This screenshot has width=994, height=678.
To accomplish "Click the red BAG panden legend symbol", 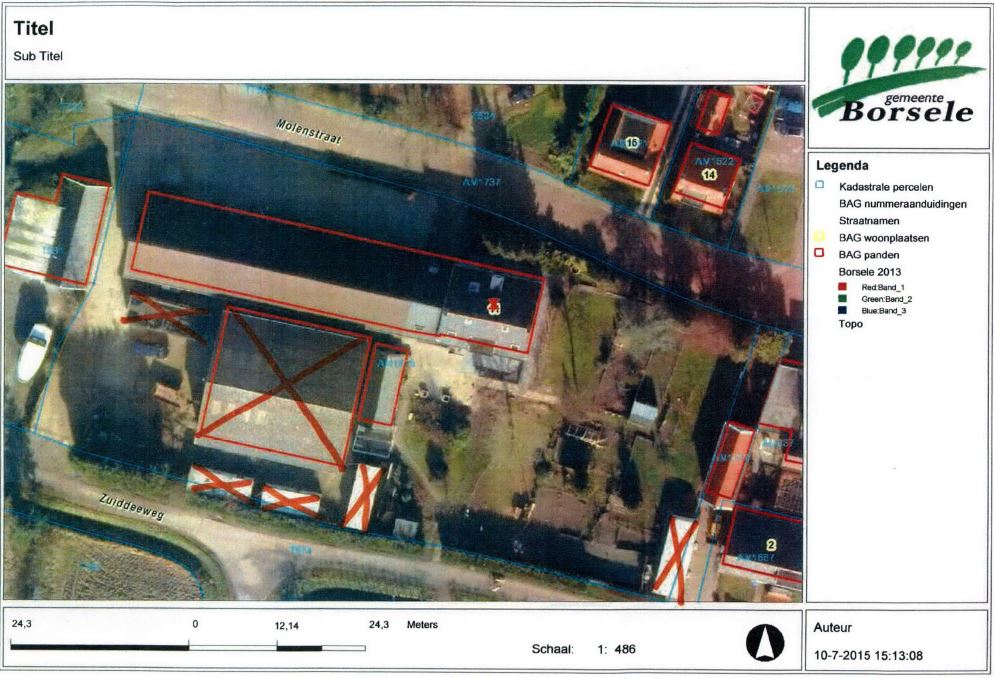I will (819, 254).
